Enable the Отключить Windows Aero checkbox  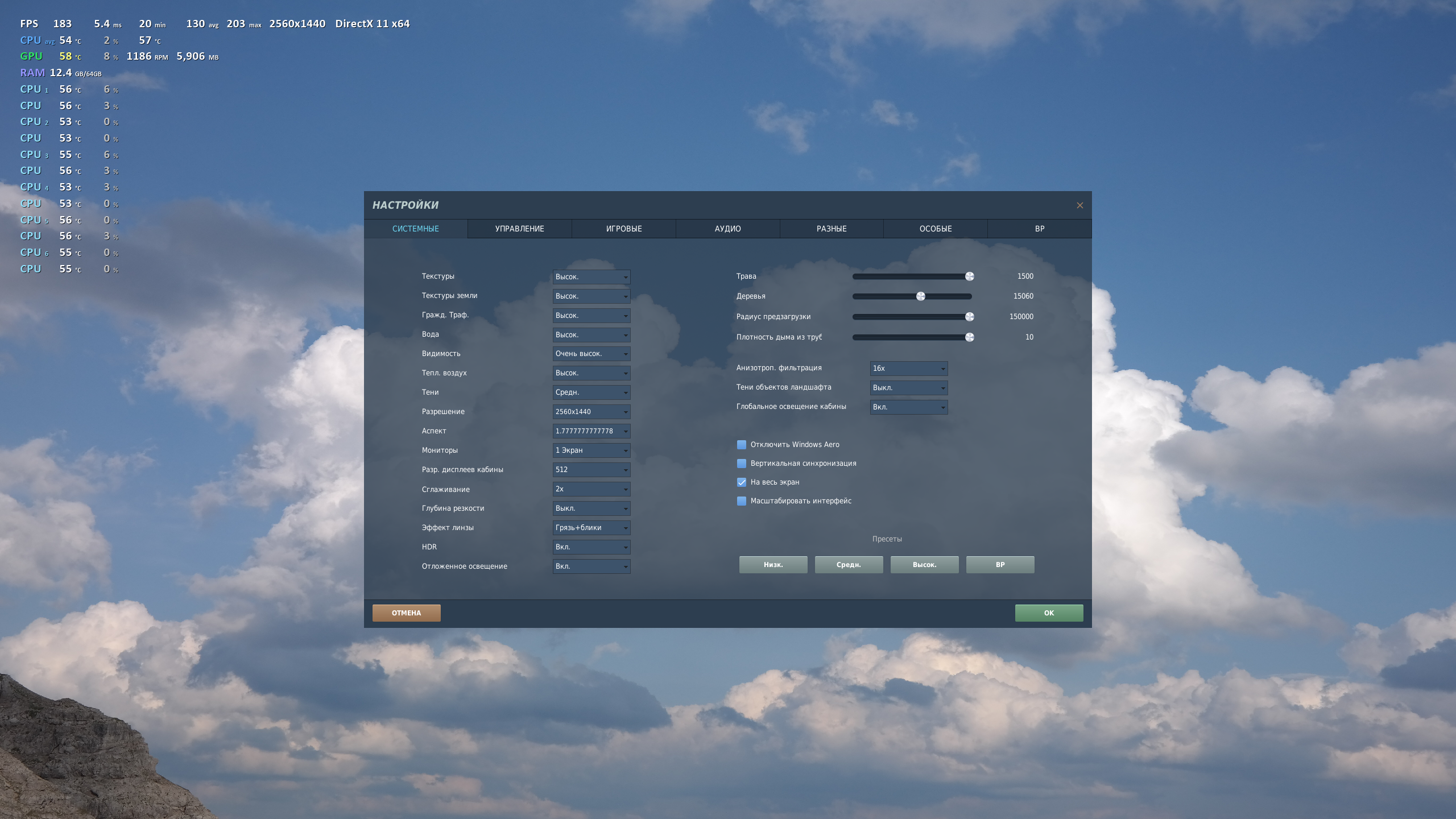(742, 445)
